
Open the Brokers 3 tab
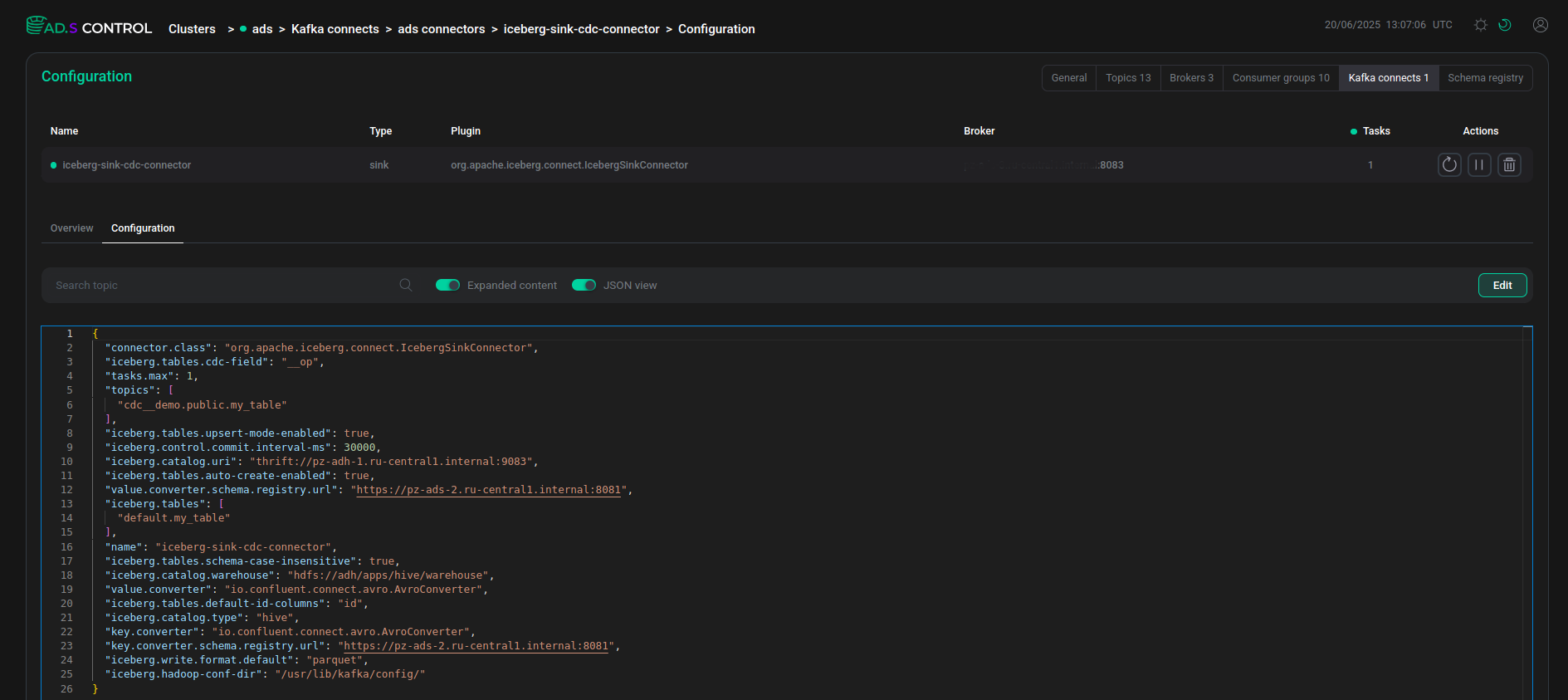(1191, 78)
